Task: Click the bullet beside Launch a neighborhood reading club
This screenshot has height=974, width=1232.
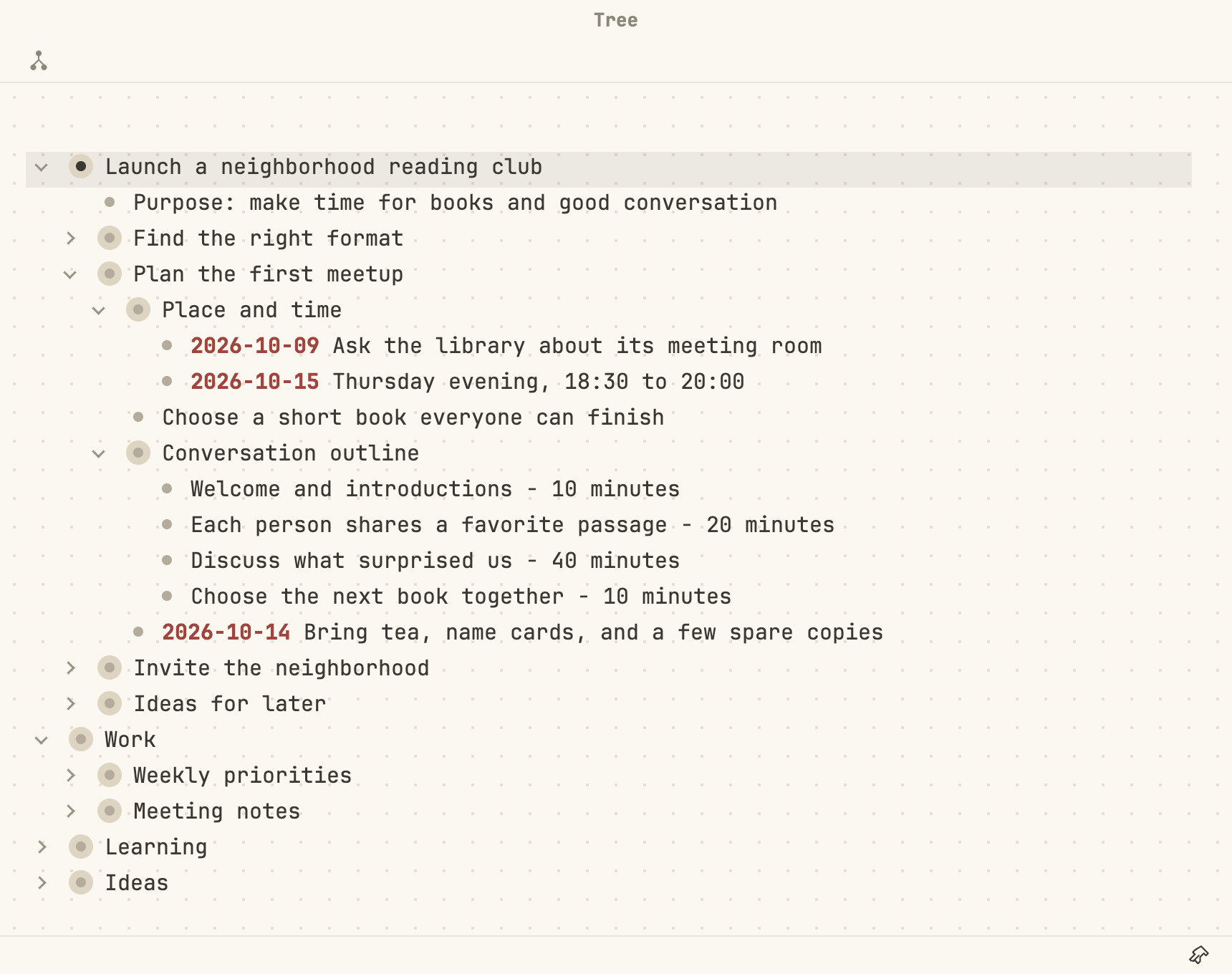Action: (x=81, y=166)
